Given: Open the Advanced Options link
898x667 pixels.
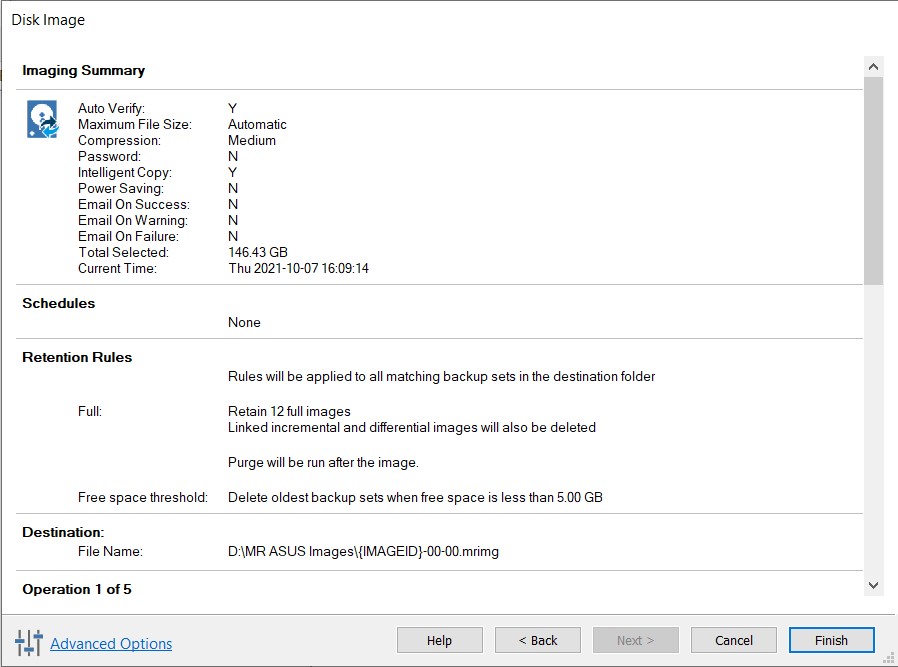Looking at the screenshot, I should coord(111,644).
